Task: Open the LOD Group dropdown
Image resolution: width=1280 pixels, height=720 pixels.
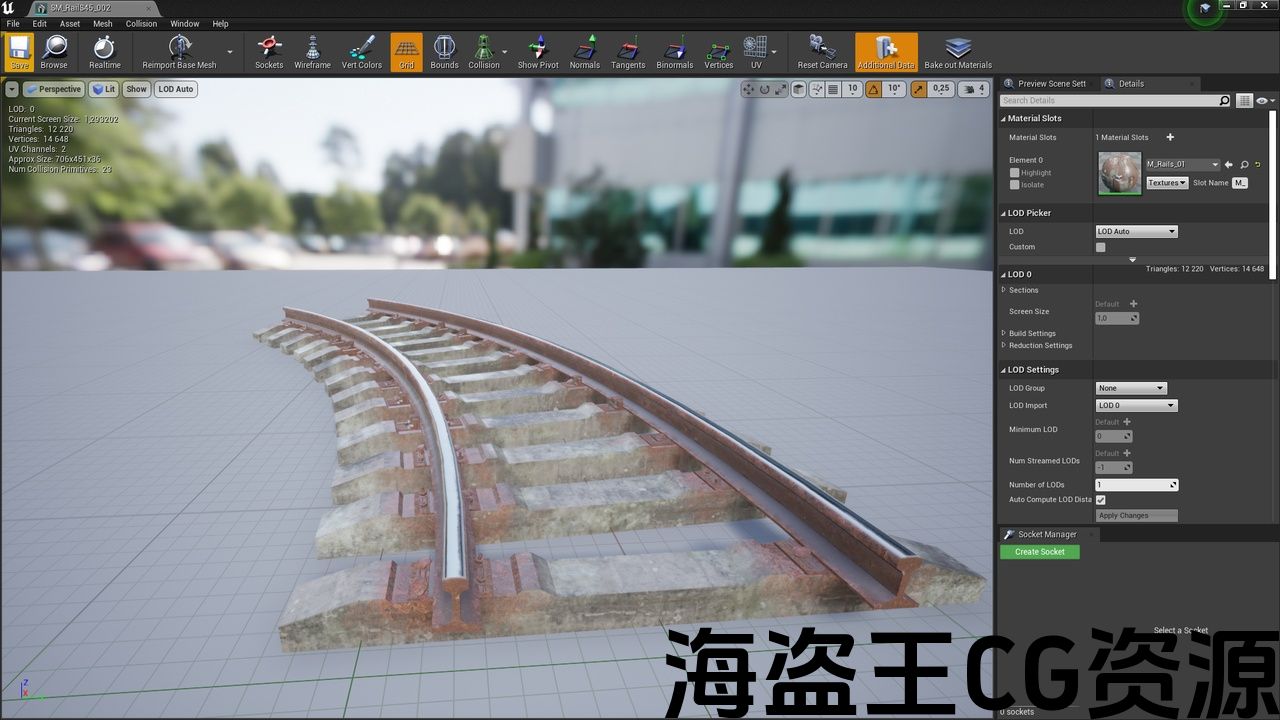Action: point(1131,388)
